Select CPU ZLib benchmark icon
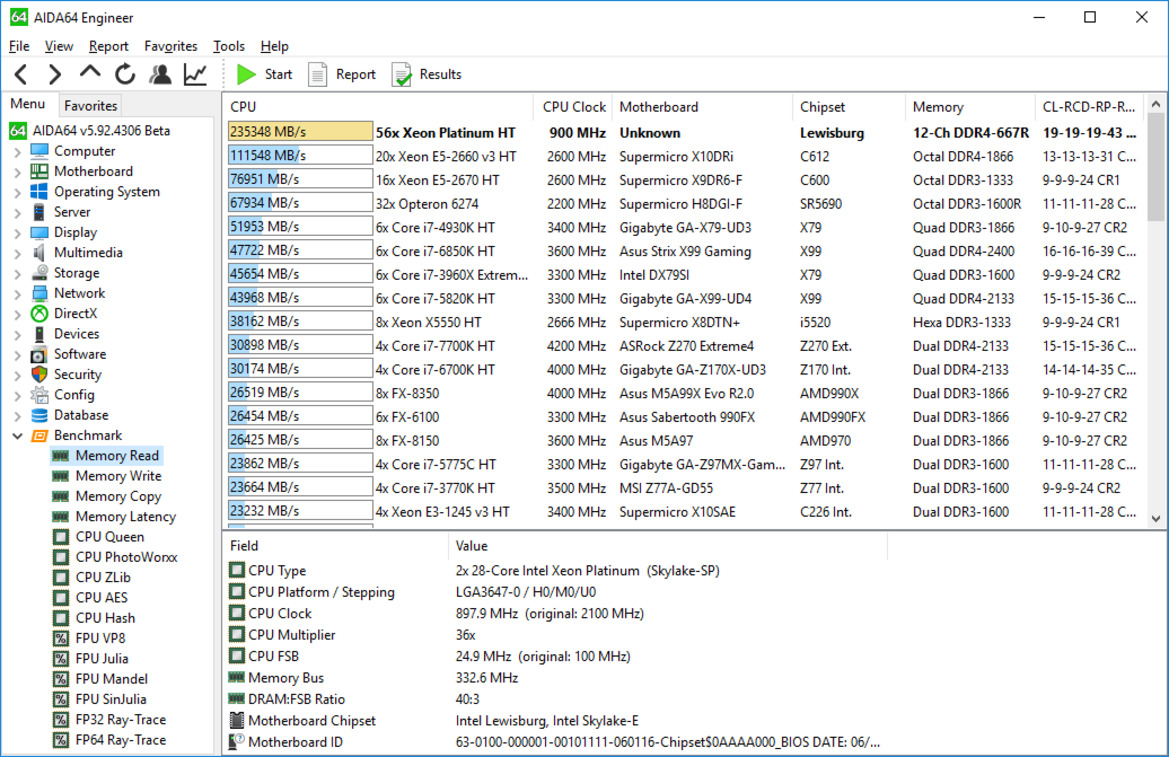Image resolution: width=1169 pixels, height=757 pixels. click(60, 577)
